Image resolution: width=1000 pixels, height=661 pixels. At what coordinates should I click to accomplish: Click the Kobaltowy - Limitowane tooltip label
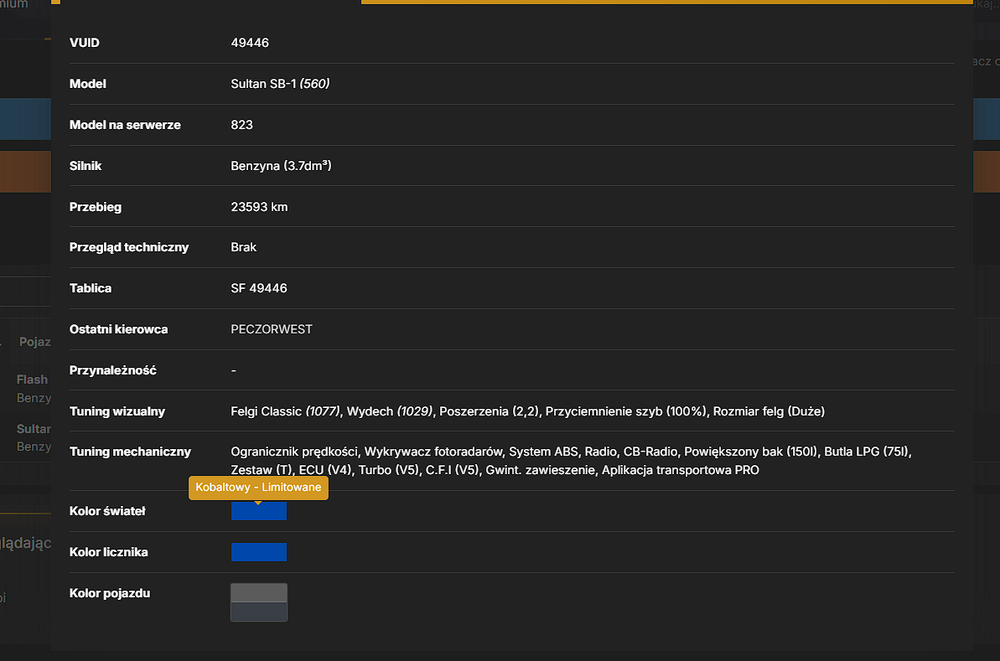258,487
